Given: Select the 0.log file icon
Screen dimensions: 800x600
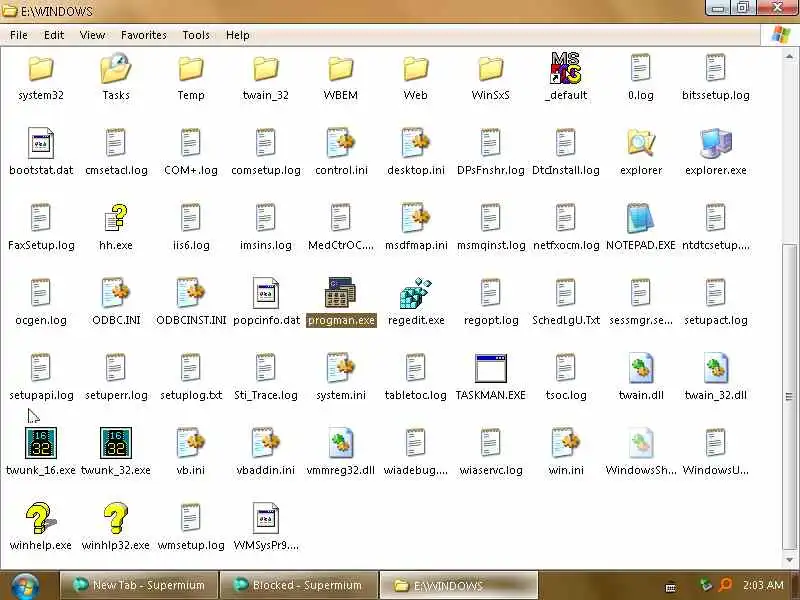Looking at the screenshot, I should [641, 68].
